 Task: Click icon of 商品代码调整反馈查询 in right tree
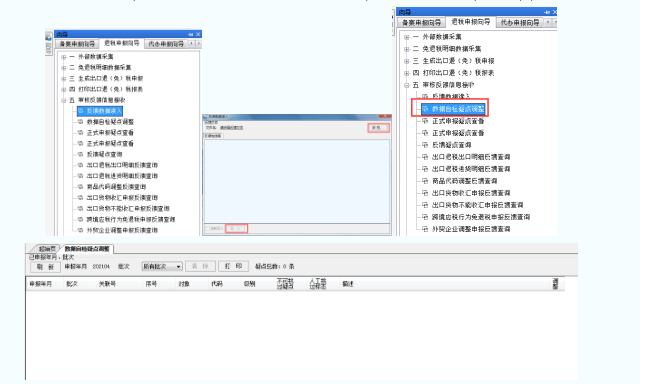(425, 181)
